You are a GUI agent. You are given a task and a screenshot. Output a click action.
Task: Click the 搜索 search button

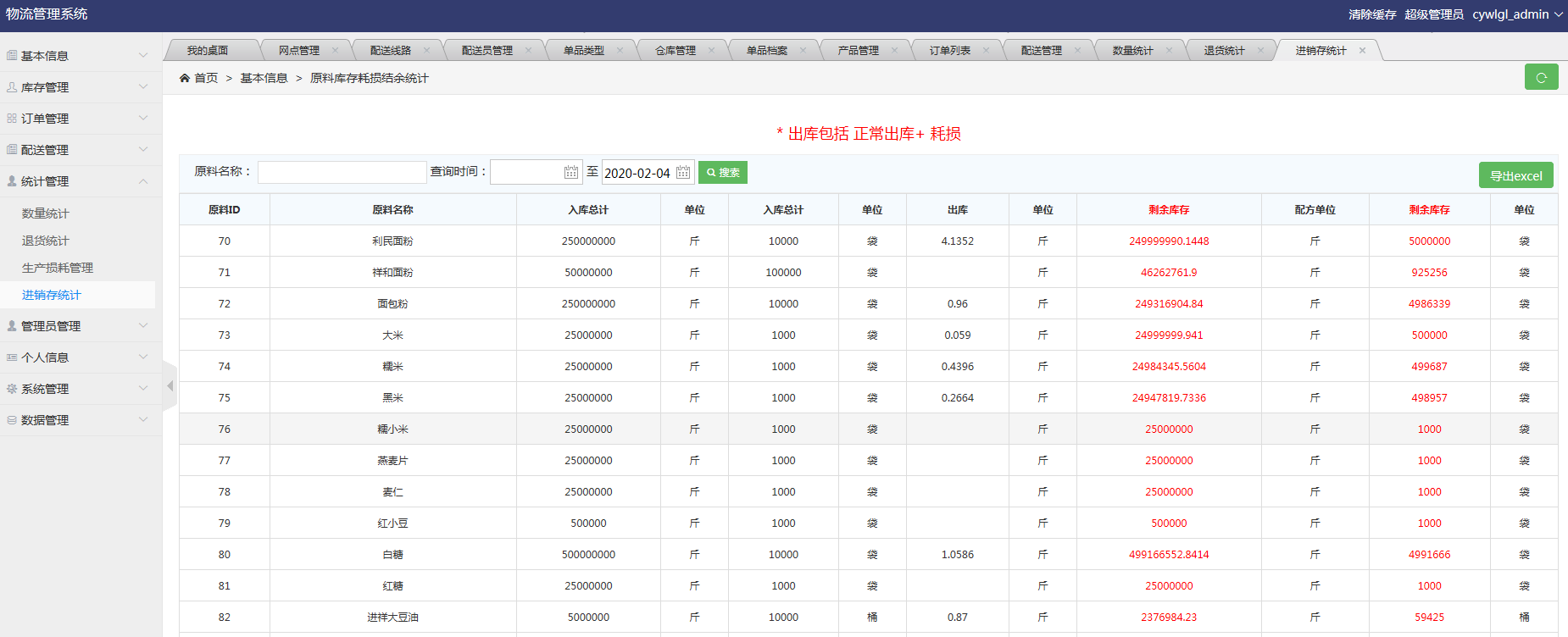pyautogui.click(x=722, y=173)
